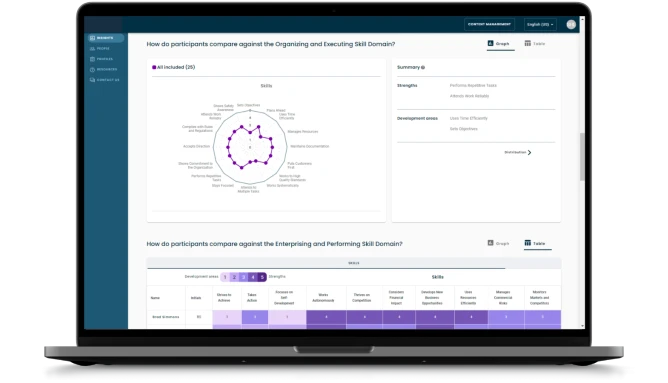Select scale level 2 swatch
This screenshot has width=668, height=383.
(x=234, y=277)
